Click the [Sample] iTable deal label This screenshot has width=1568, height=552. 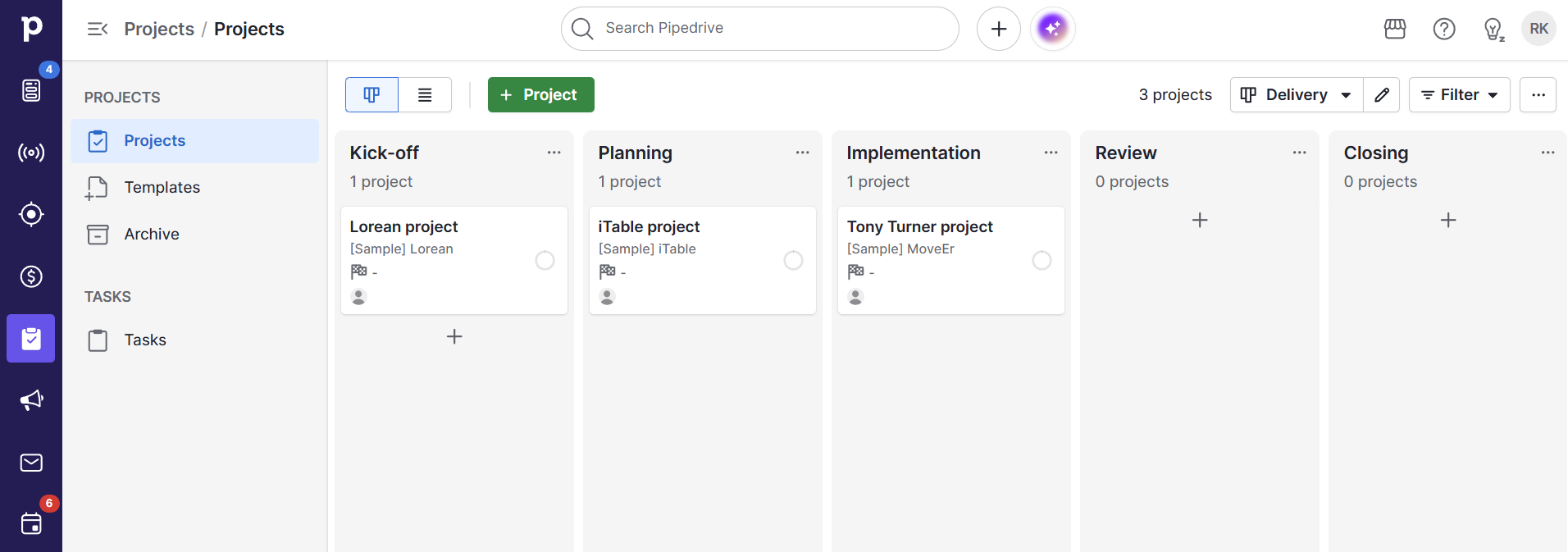coord(647,249)
